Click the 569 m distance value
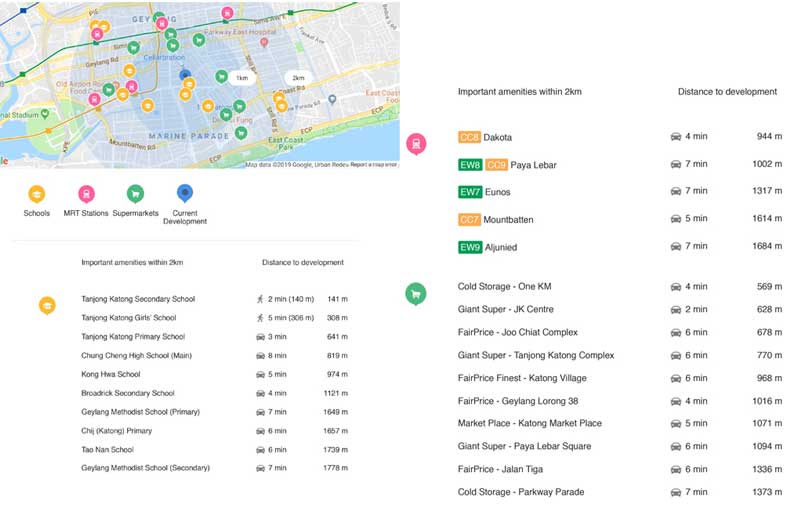Viewport: 800px width, 507px height. (x=769, y=287)
